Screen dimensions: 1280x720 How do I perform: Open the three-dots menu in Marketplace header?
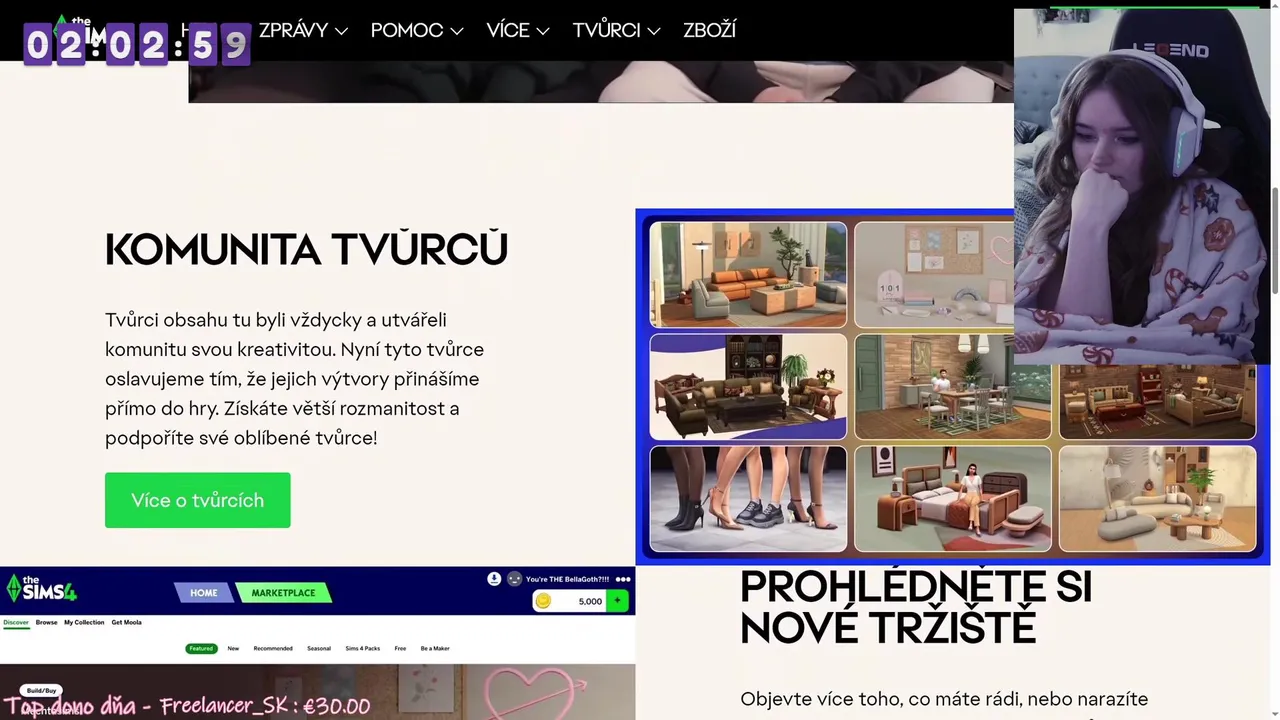624,579
